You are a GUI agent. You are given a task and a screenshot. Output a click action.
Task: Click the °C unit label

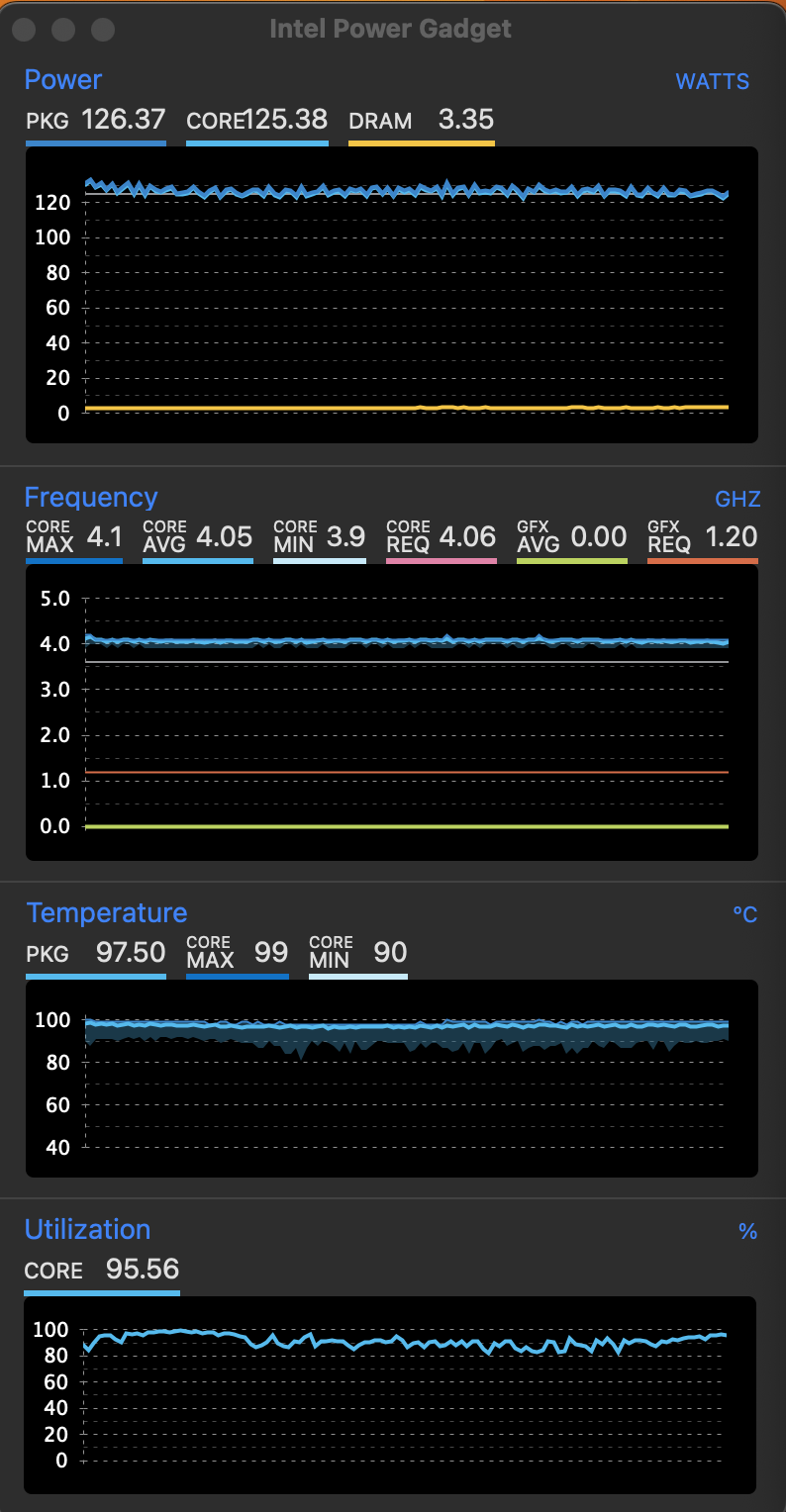[x=745, y=914]
